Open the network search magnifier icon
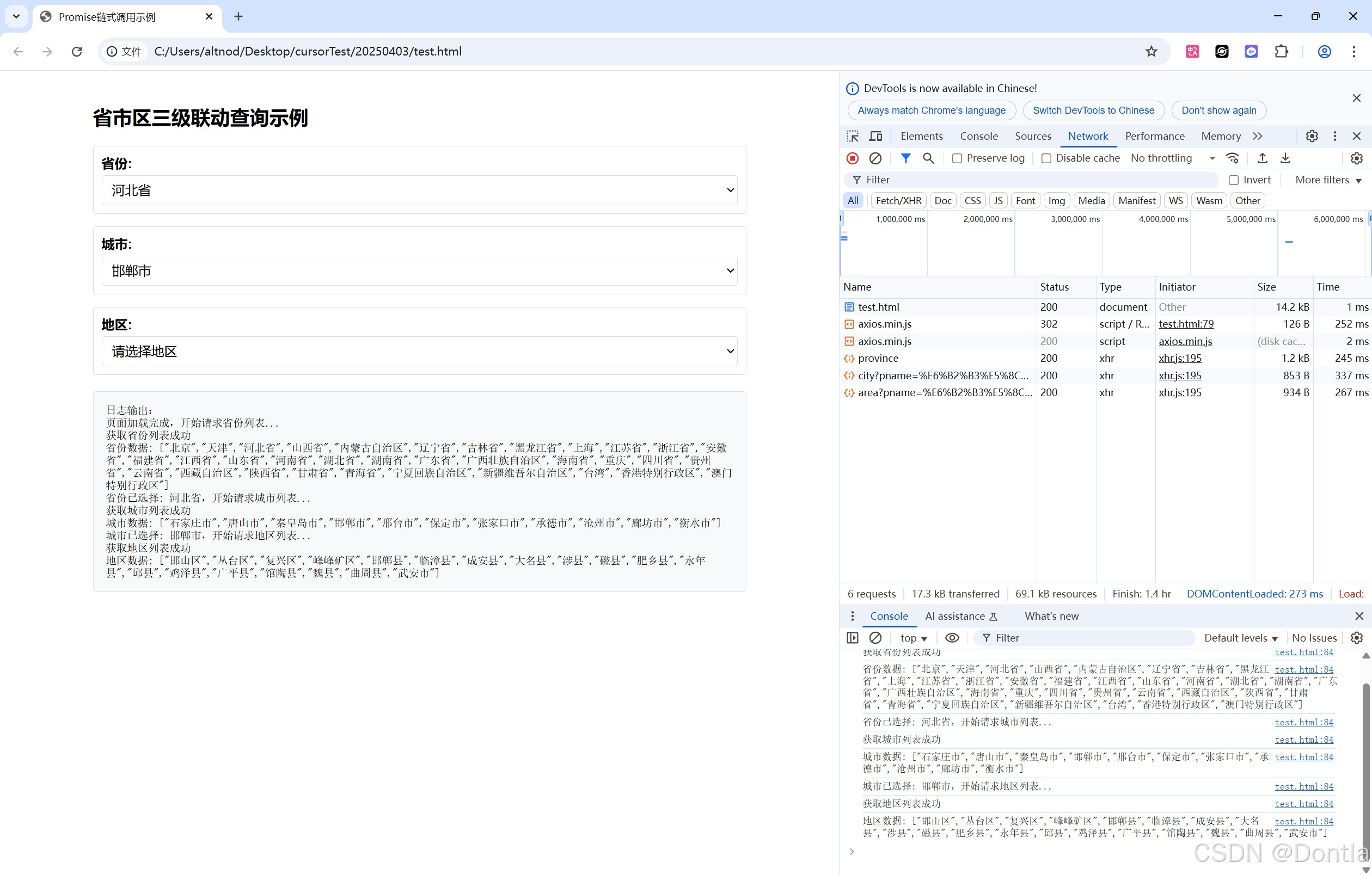1372x875 pixels. (x=928, y=158)
